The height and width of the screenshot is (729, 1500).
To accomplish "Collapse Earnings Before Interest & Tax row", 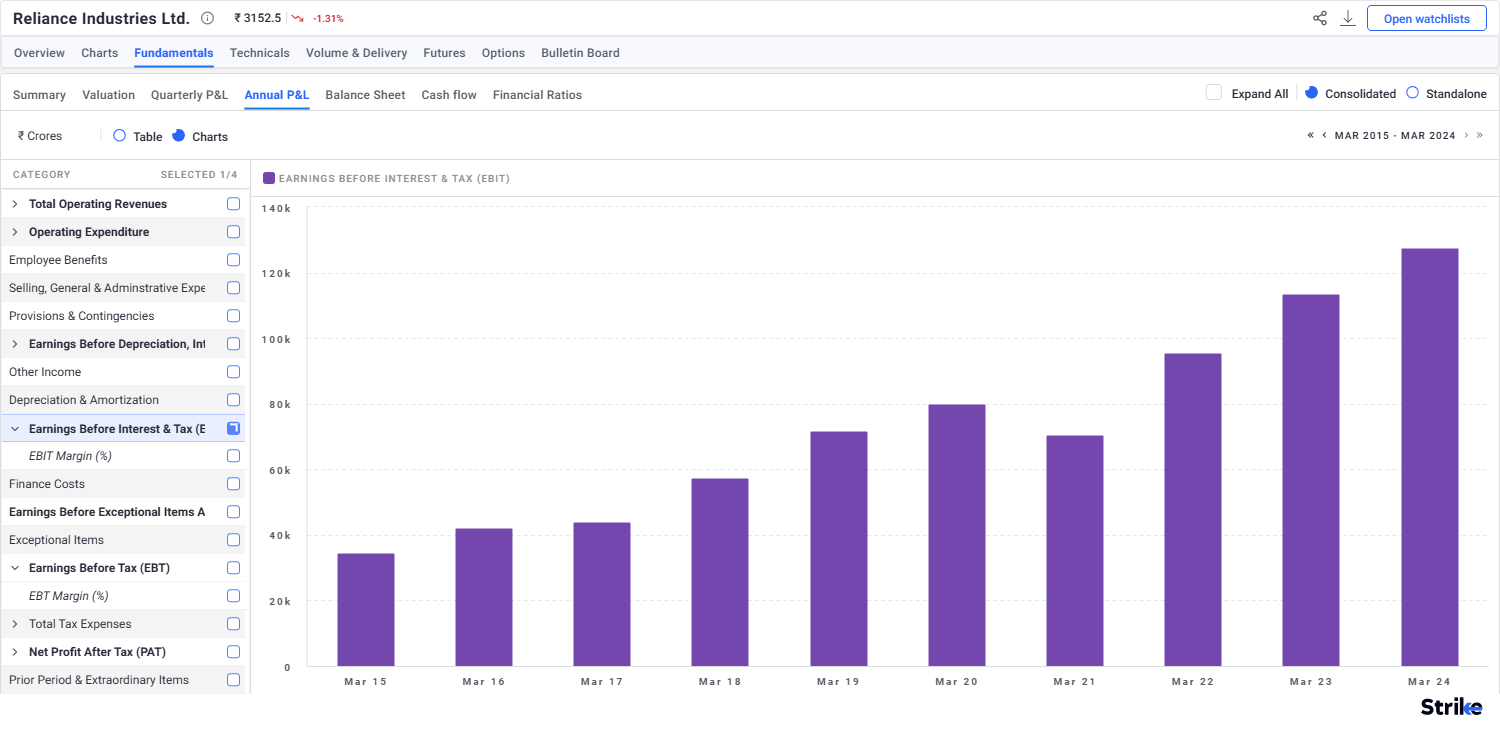I will click(x=15, y=428).
